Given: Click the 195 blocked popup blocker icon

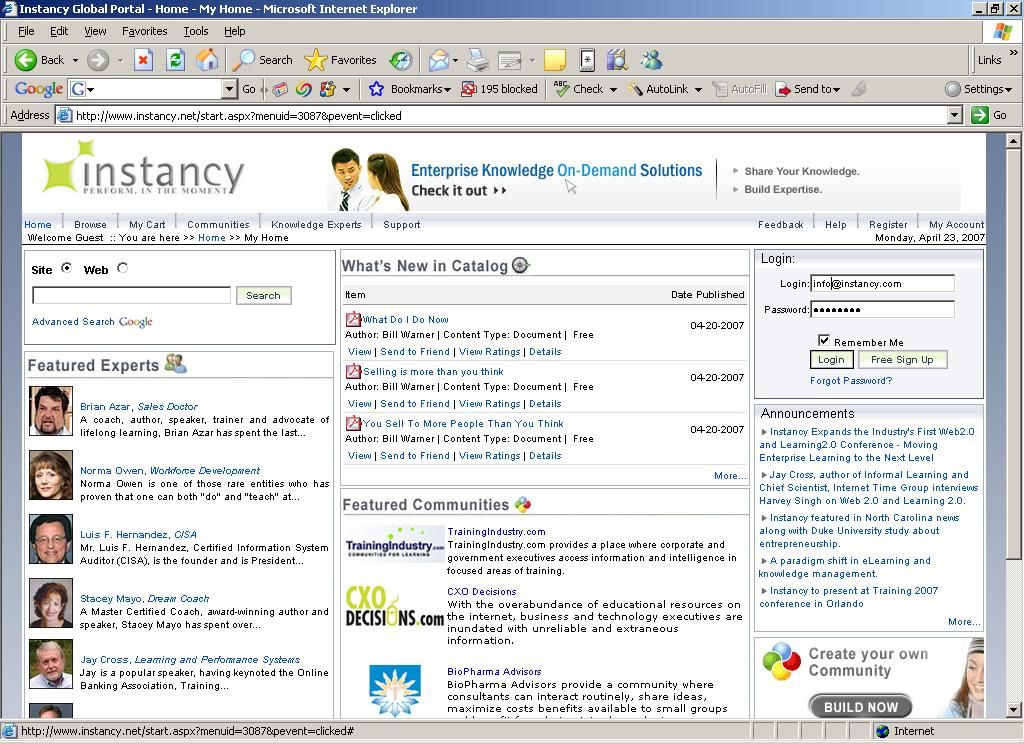Looking at the screenshot, I should click(x=468, y=89).
